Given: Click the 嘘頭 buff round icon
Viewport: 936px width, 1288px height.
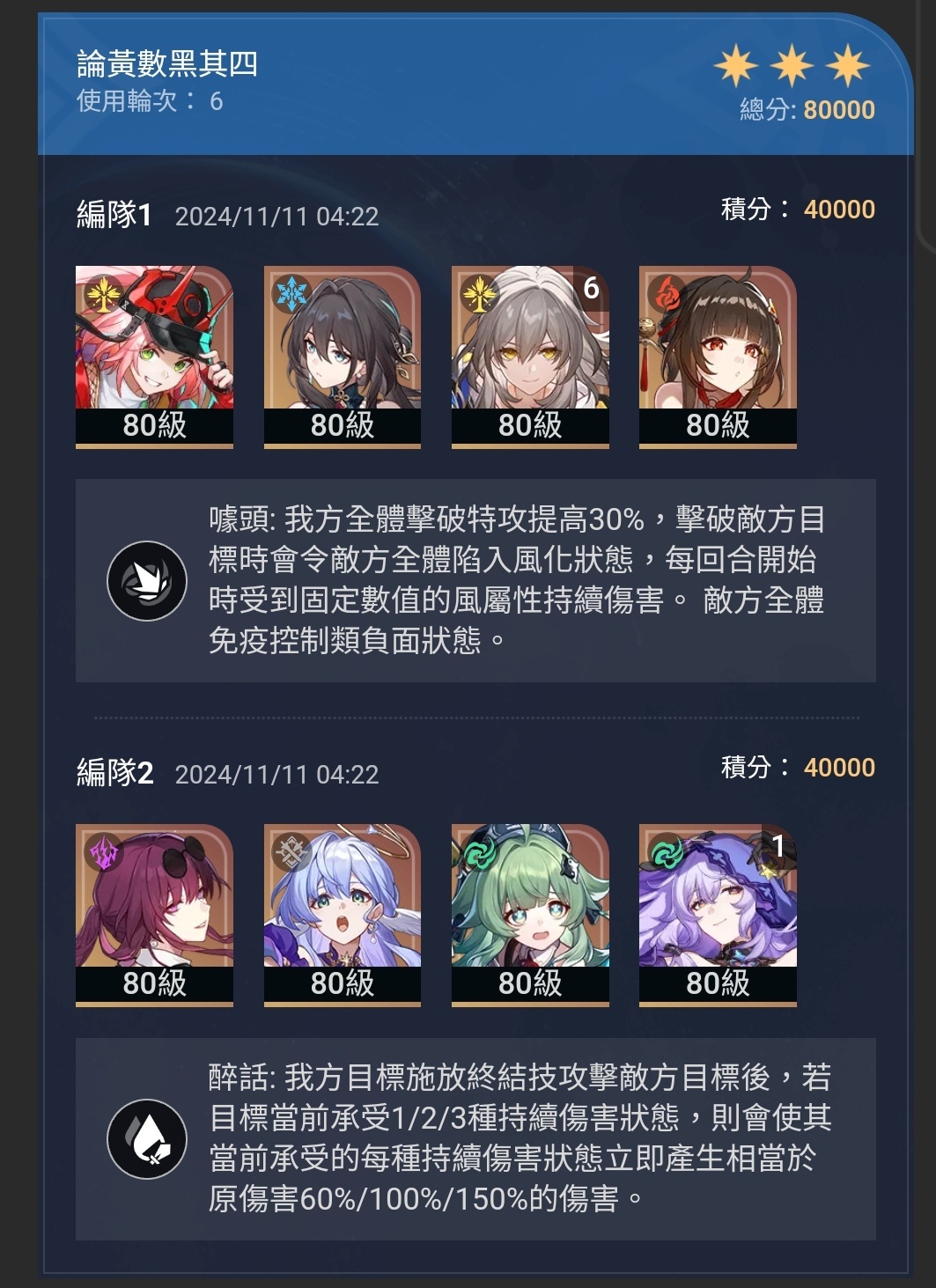Looking at the screenshot, I should tap(147, 581).
